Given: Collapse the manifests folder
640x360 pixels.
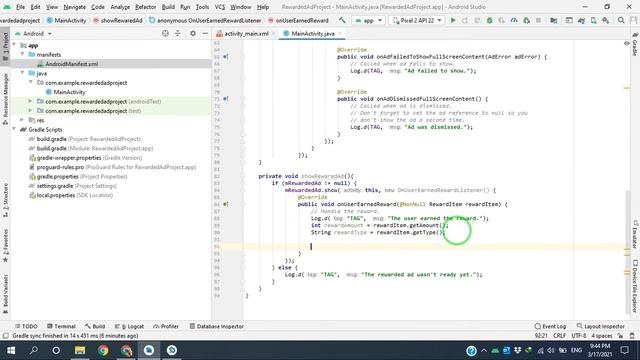Looking at the screenshot, I should (22, 55).
